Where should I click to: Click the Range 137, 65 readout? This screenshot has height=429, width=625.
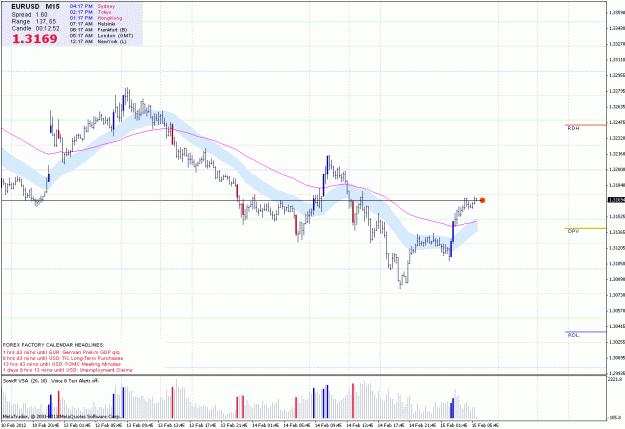click(x=34, y=22)
